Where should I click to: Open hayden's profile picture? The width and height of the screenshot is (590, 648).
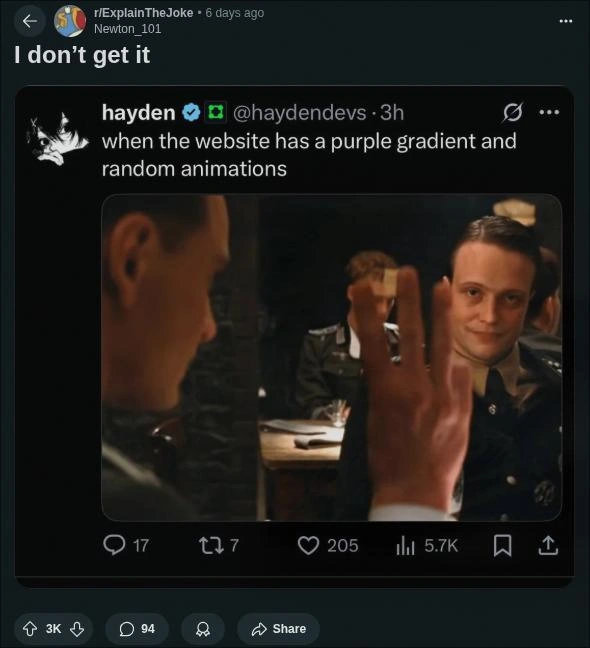pos(58,139)
